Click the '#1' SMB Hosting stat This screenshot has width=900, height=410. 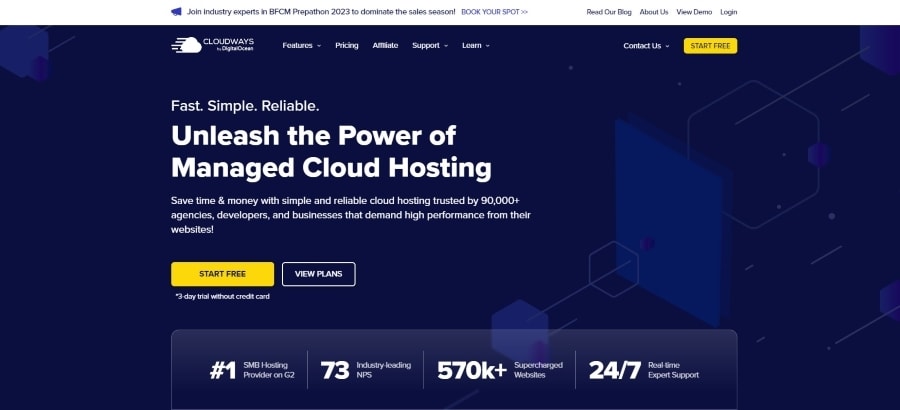(x=252, y=370)
